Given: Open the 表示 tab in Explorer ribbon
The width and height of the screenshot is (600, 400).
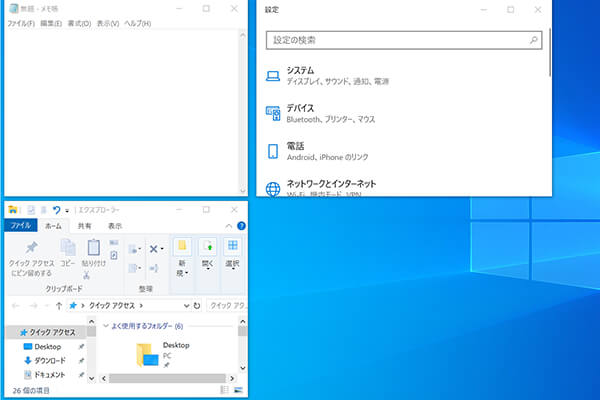Looking at the screenshot, I should tap(115, 226).
